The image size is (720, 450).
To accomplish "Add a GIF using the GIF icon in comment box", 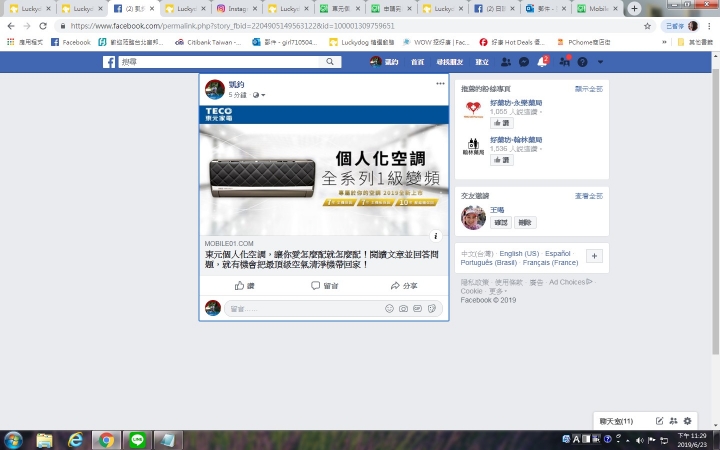I will (x=417, y=309).
